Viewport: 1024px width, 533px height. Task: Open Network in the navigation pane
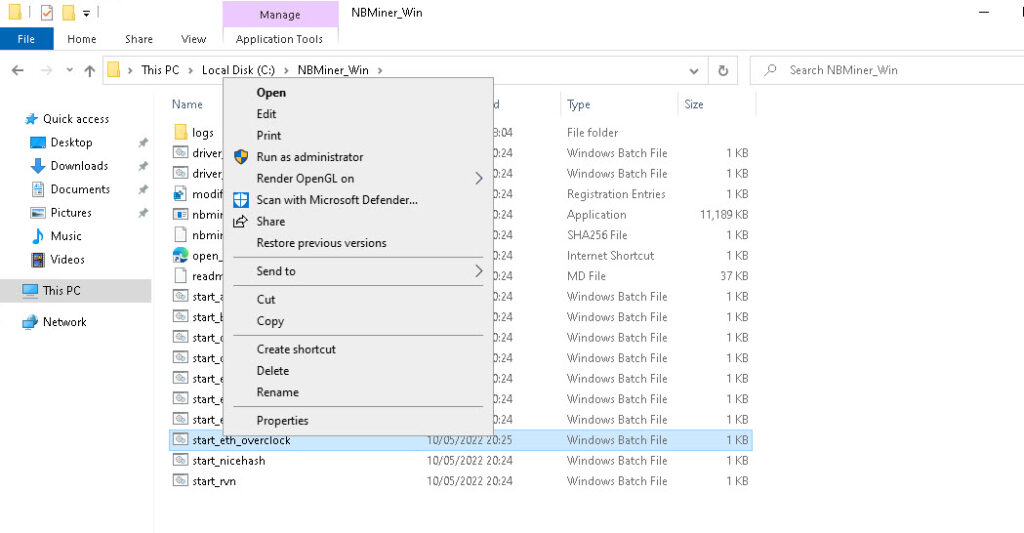pyautogui.click(x=64, y=322)
